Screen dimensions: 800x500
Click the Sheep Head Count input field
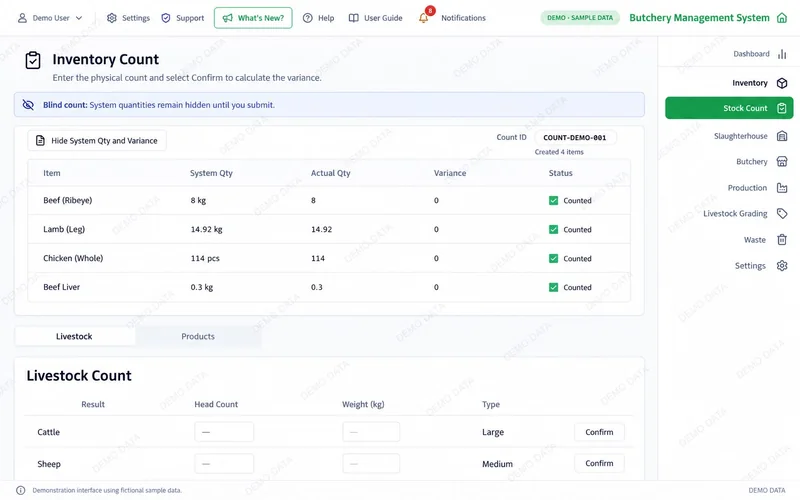[224, 464]
